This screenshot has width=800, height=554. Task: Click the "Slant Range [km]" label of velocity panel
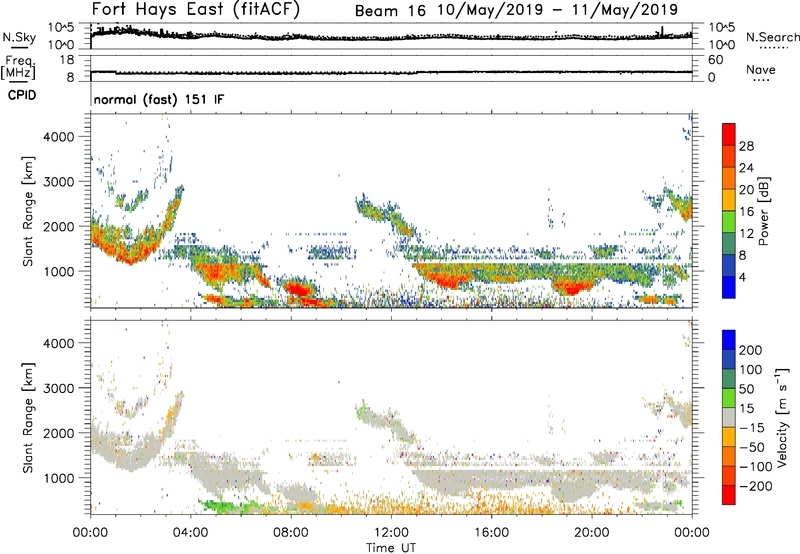coord(28,418)
